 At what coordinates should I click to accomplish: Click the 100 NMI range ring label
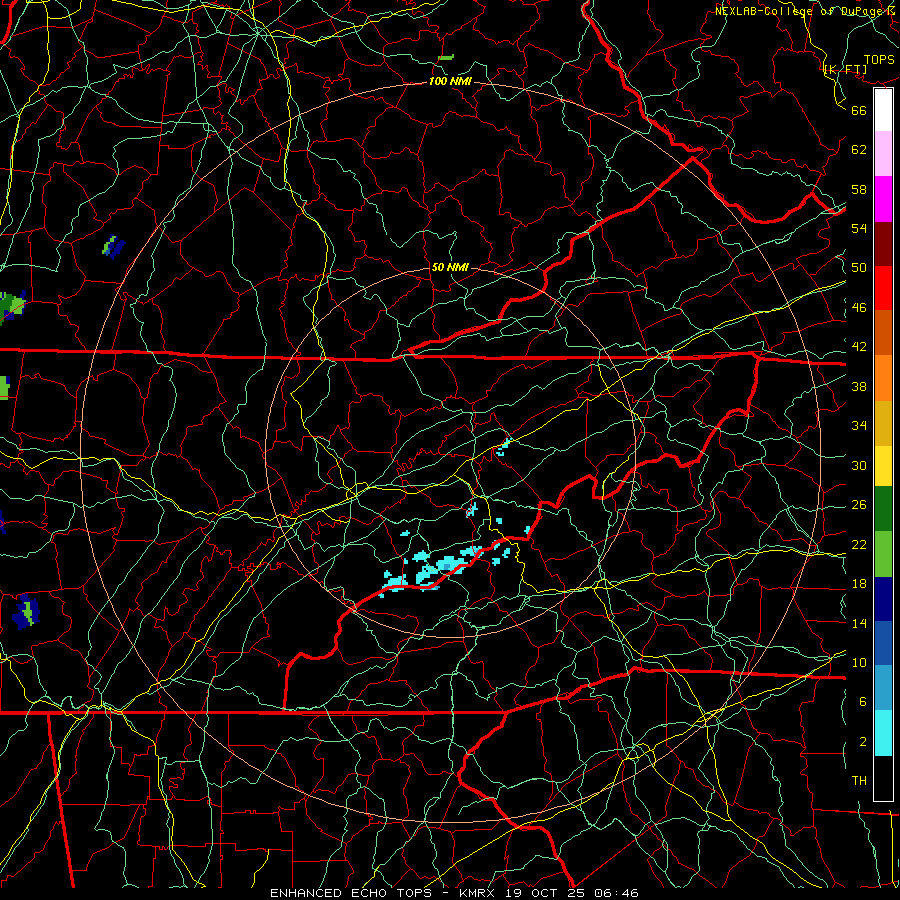coord(450,81)
